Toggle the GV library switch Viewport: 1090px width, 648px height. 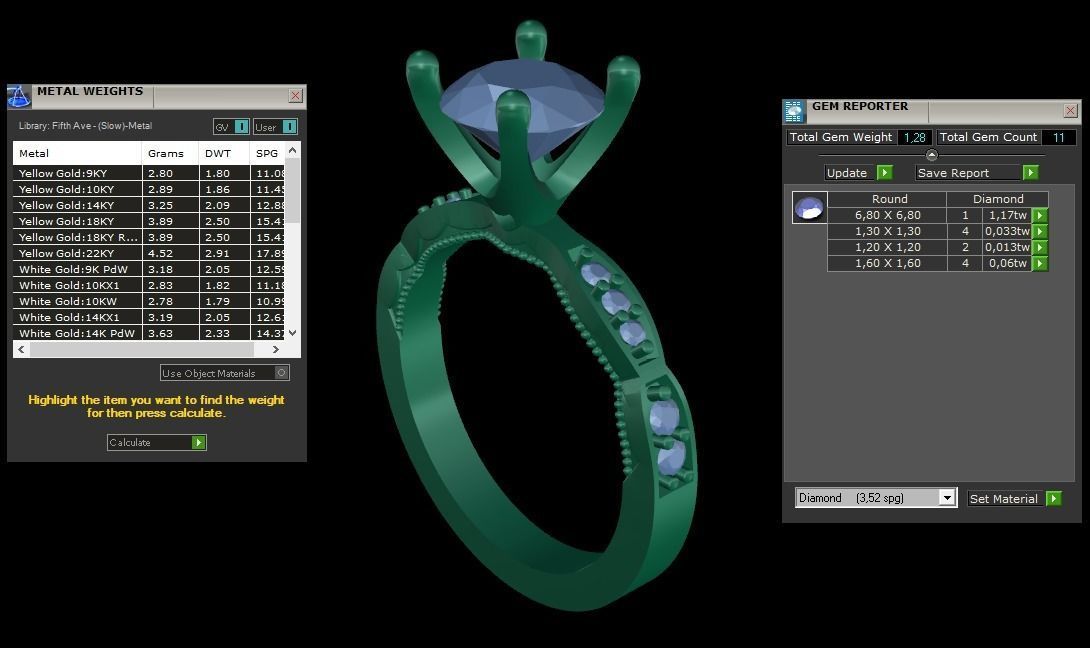point(241,127)
